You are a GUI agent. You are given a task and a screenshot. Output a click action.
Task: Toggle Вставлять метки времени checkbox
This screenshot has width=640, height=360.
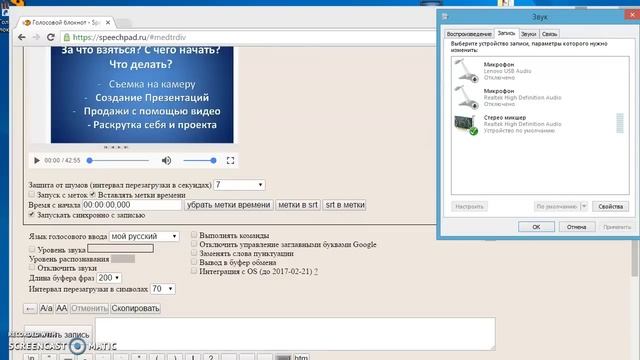pos(93,195)
